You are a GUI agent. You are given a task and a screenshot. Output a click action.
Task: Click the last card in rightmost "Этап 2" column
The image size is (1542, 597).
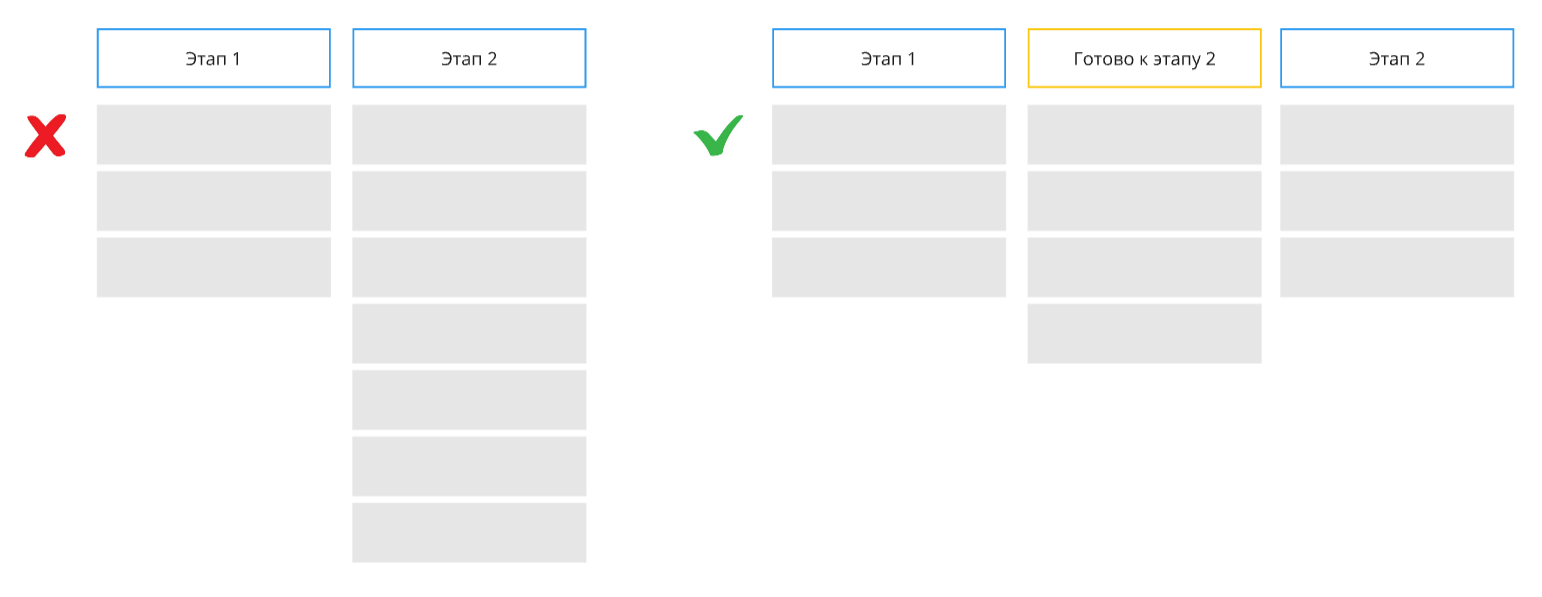[x=1396, y=267]
